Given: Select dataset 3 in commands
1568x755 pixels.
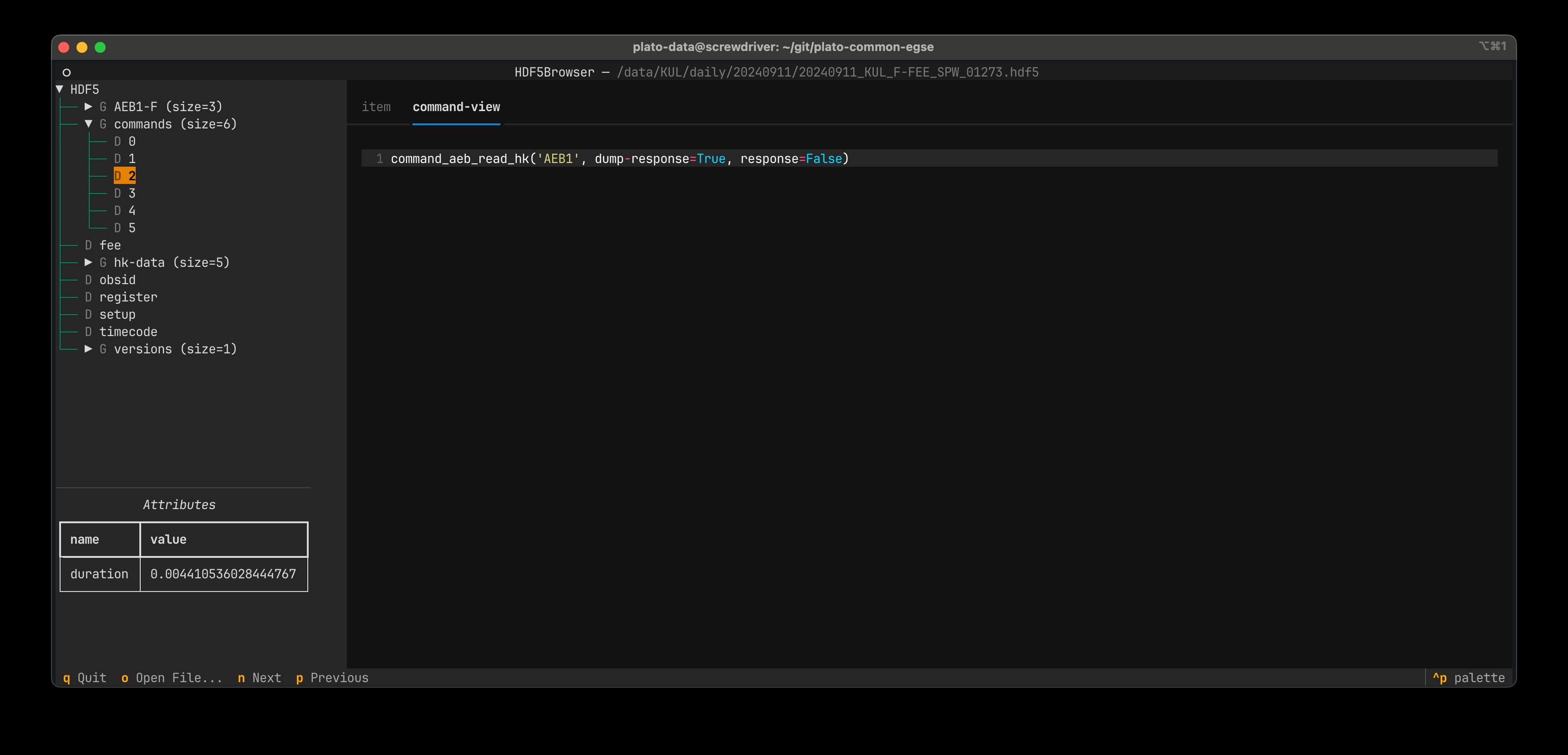Looking at the screenshot, I should [125, 193].
